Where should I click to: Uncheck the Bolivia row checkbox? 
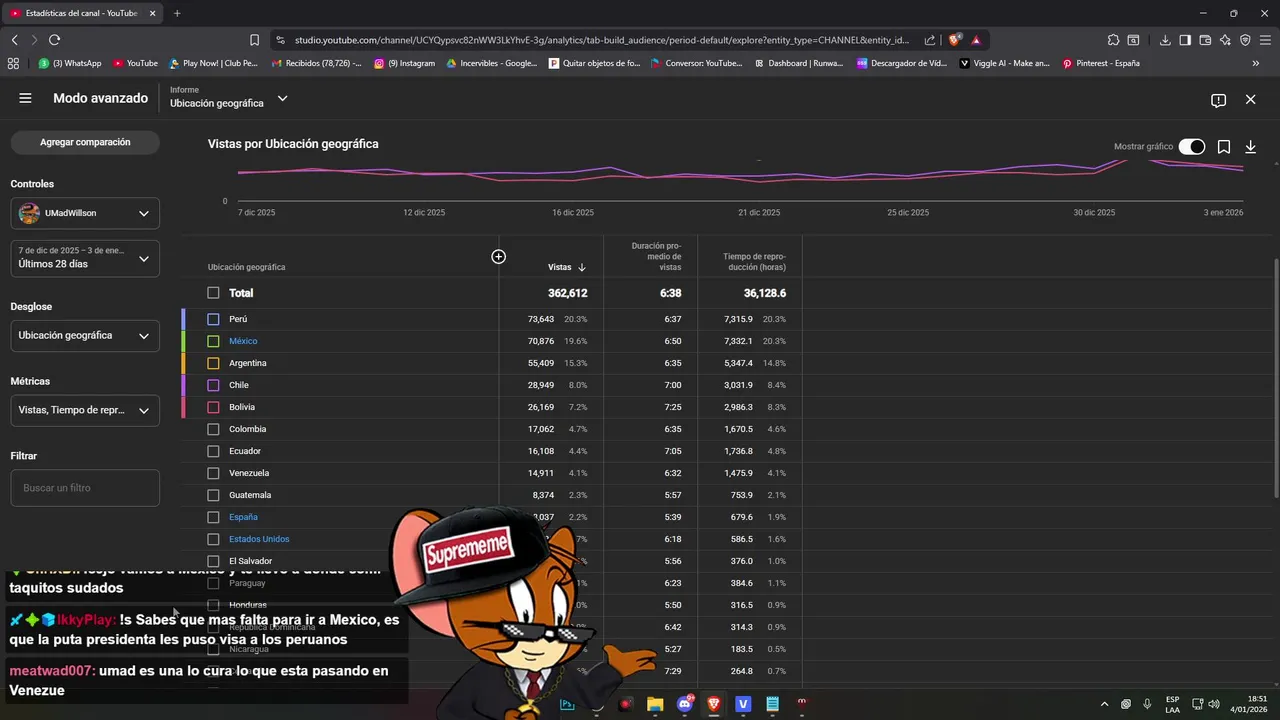213,407
